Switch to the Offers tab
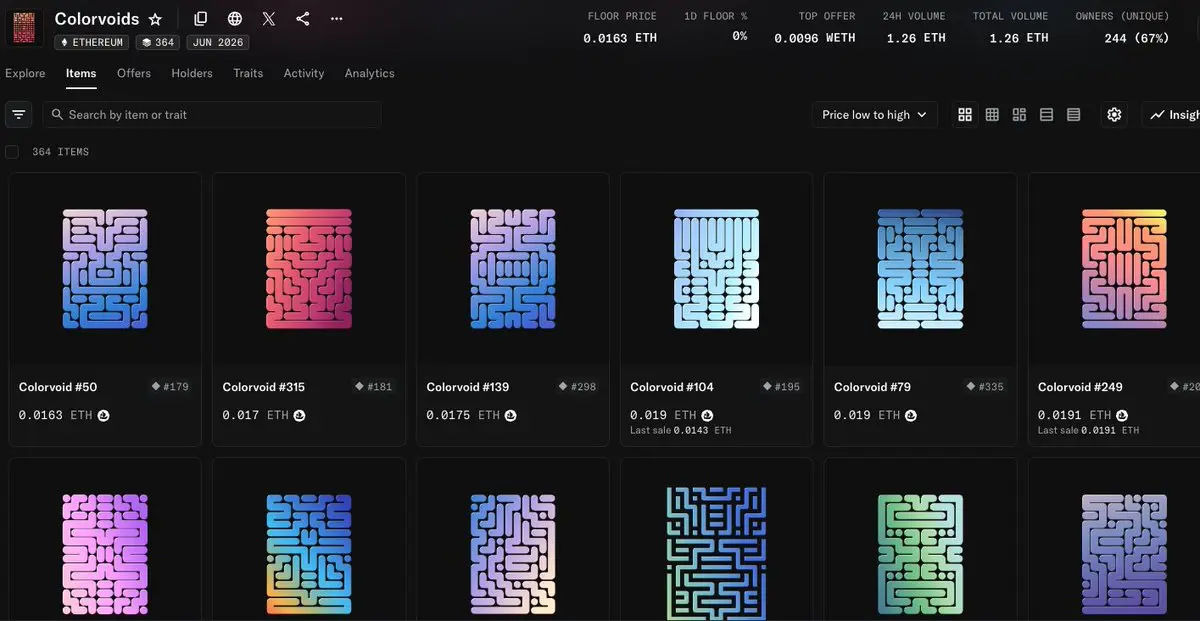This screenshot has width=1200, height=621. point(134,73)
